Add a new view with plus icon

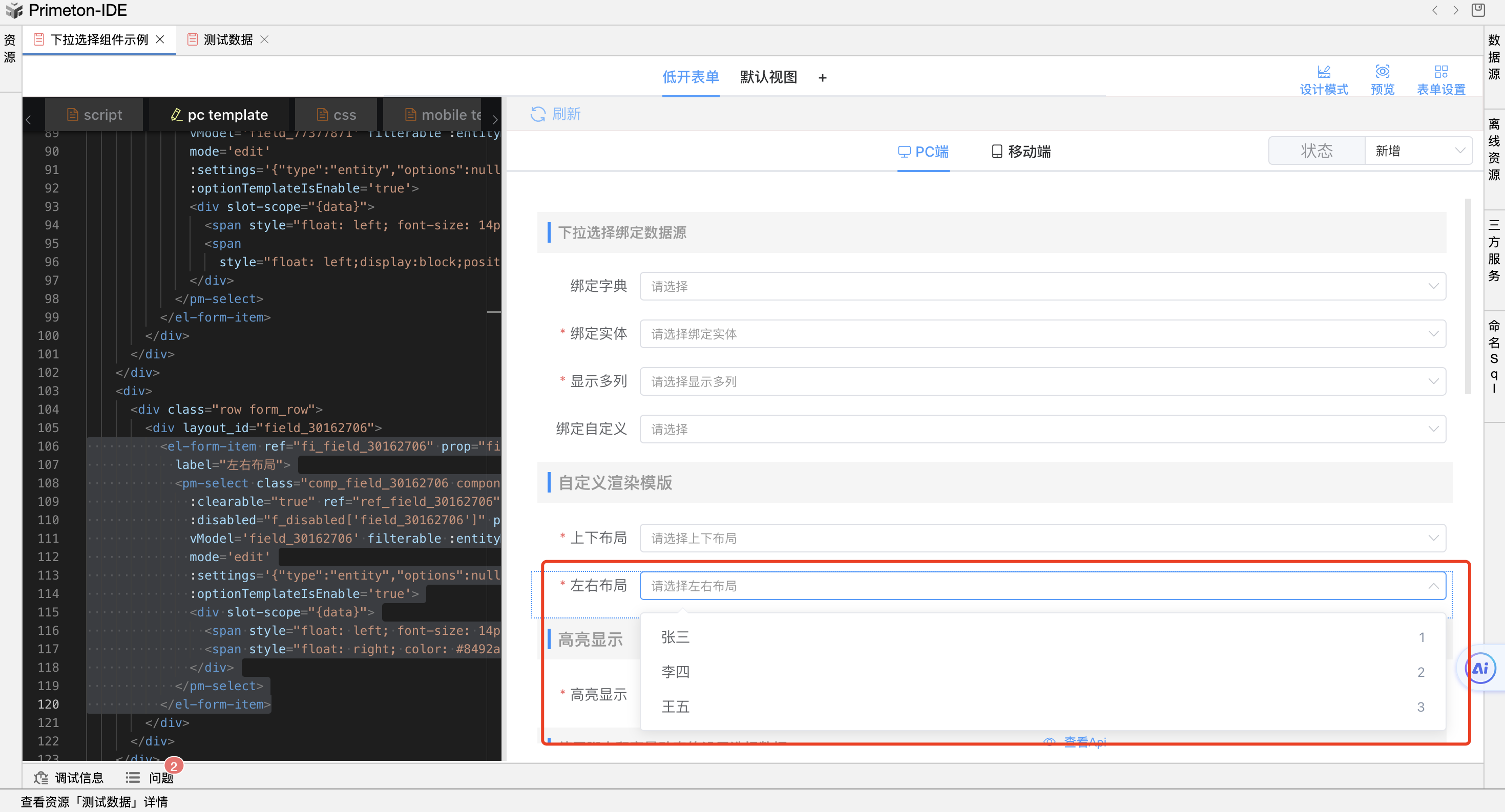click(822, 78)
